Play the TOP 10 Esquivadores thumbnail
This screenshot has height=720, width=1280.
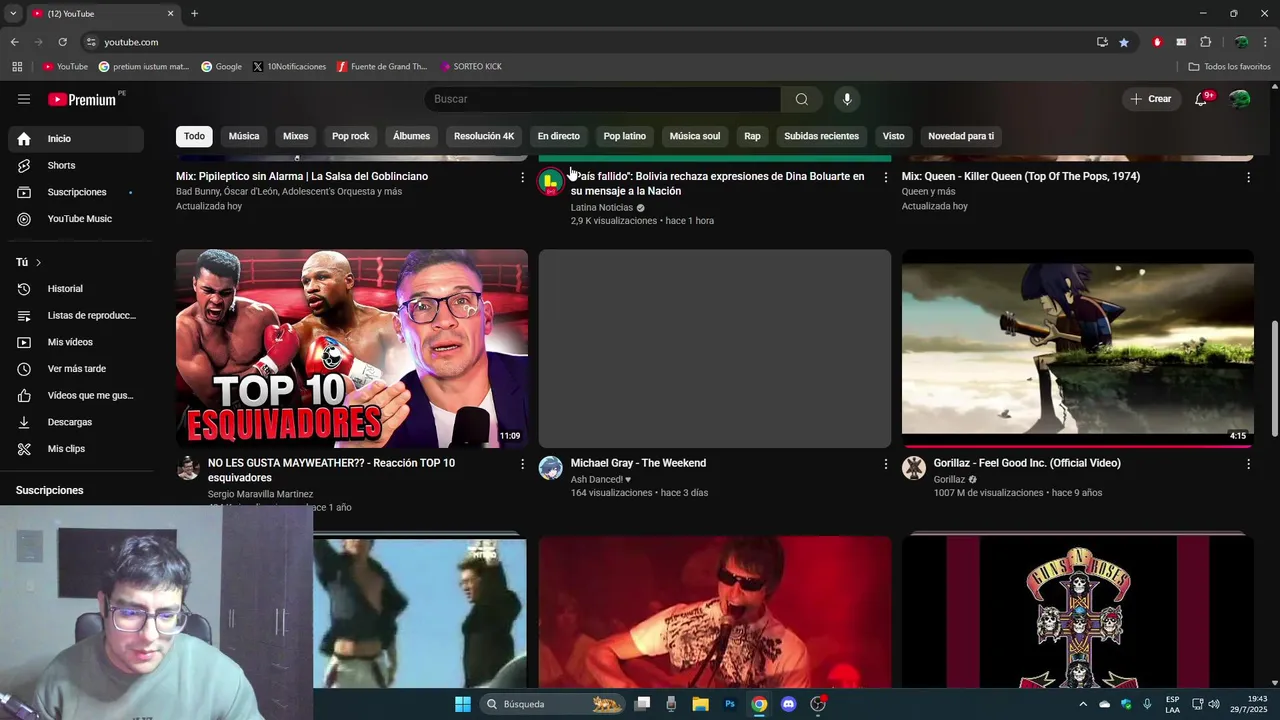352,349
